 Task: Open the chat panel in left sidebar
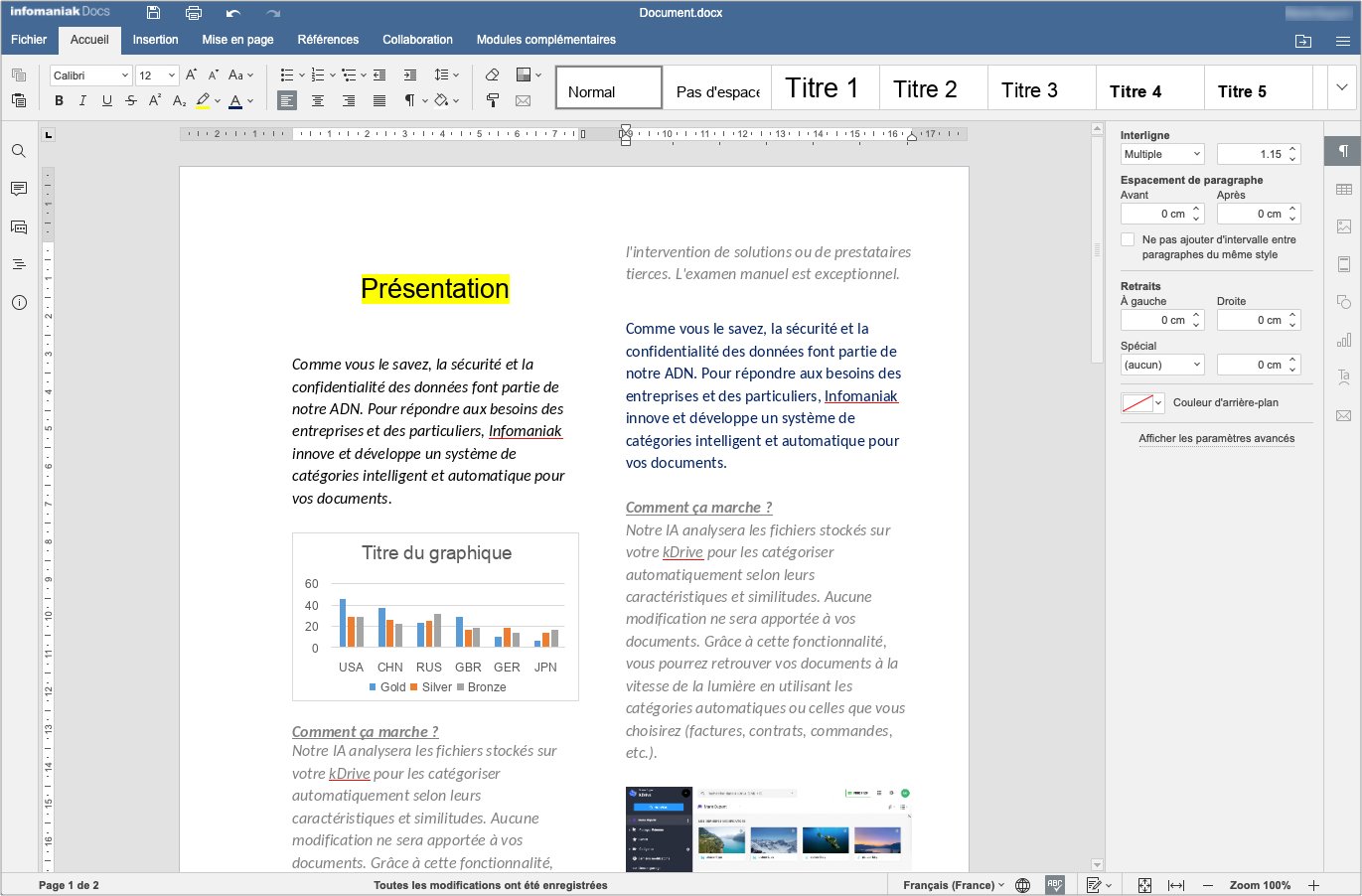[19, 226]
